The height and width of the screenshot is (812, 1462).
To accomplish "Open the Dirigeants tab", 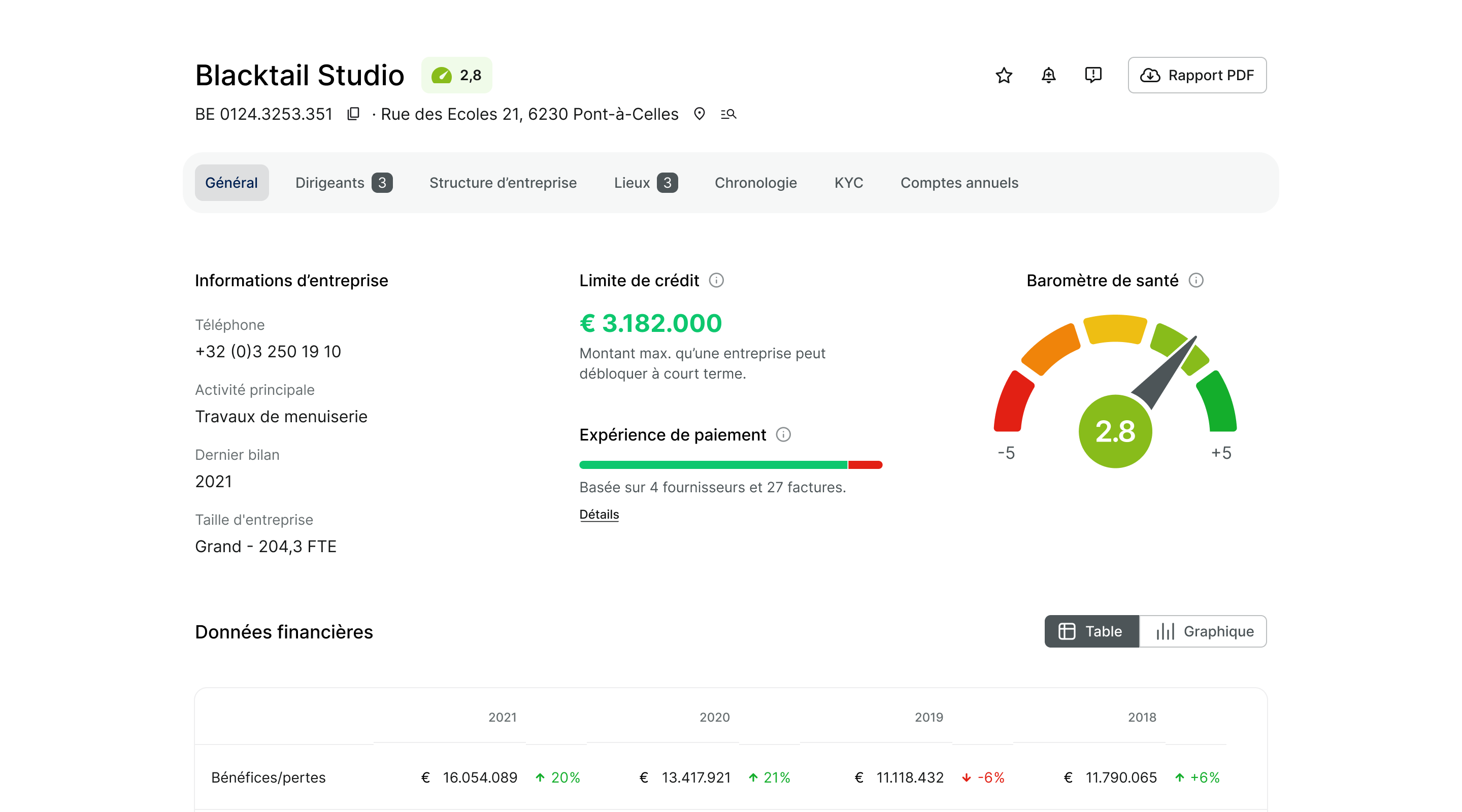I will 343,183.
